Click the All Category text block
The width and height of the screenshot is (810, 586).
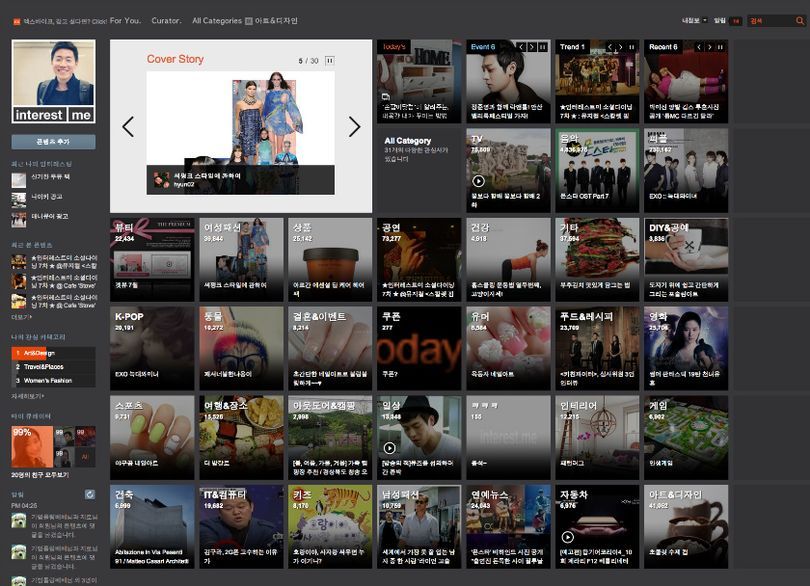point(416,149)
